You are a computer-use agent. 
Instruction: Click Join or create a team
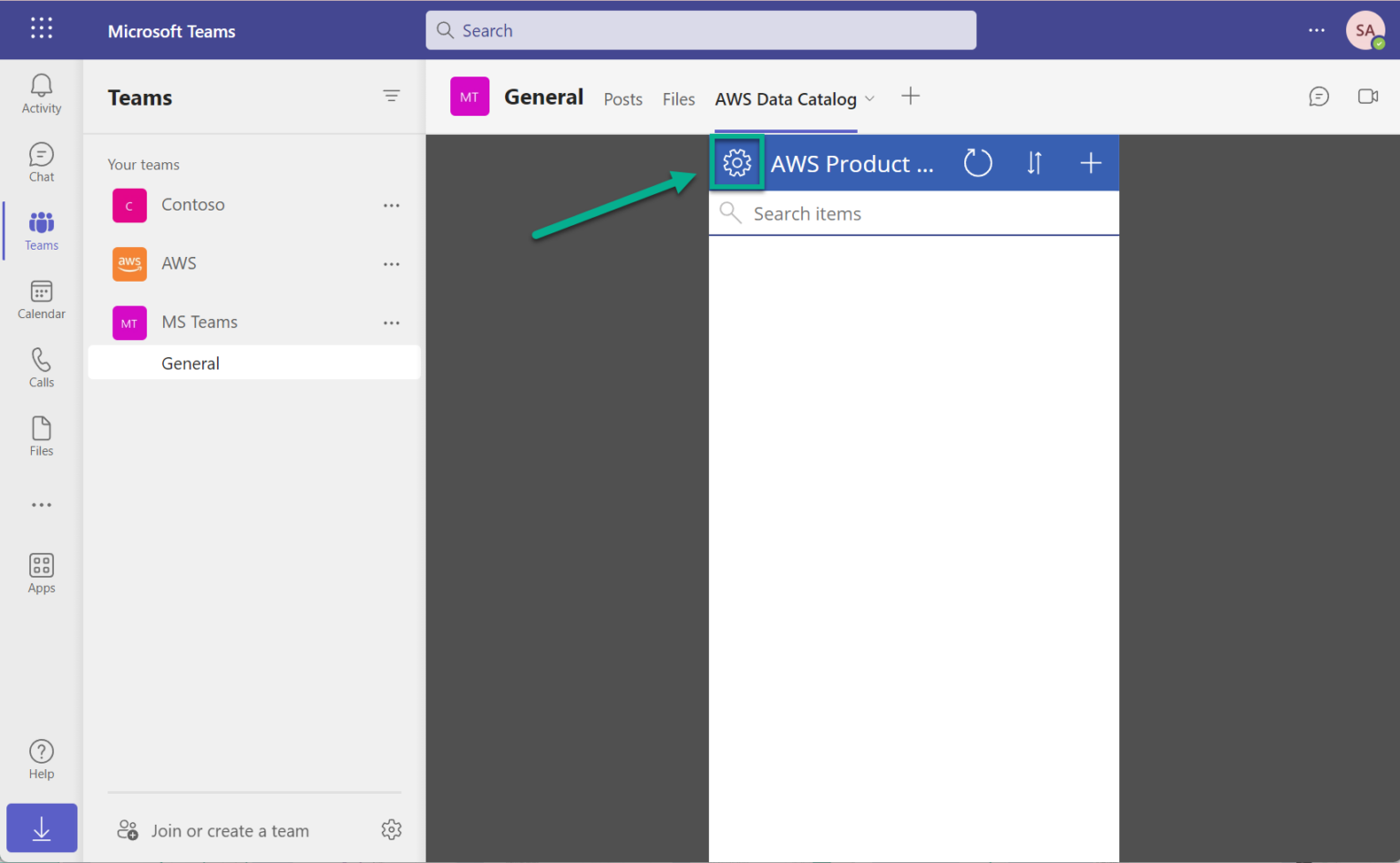point(229,830)
